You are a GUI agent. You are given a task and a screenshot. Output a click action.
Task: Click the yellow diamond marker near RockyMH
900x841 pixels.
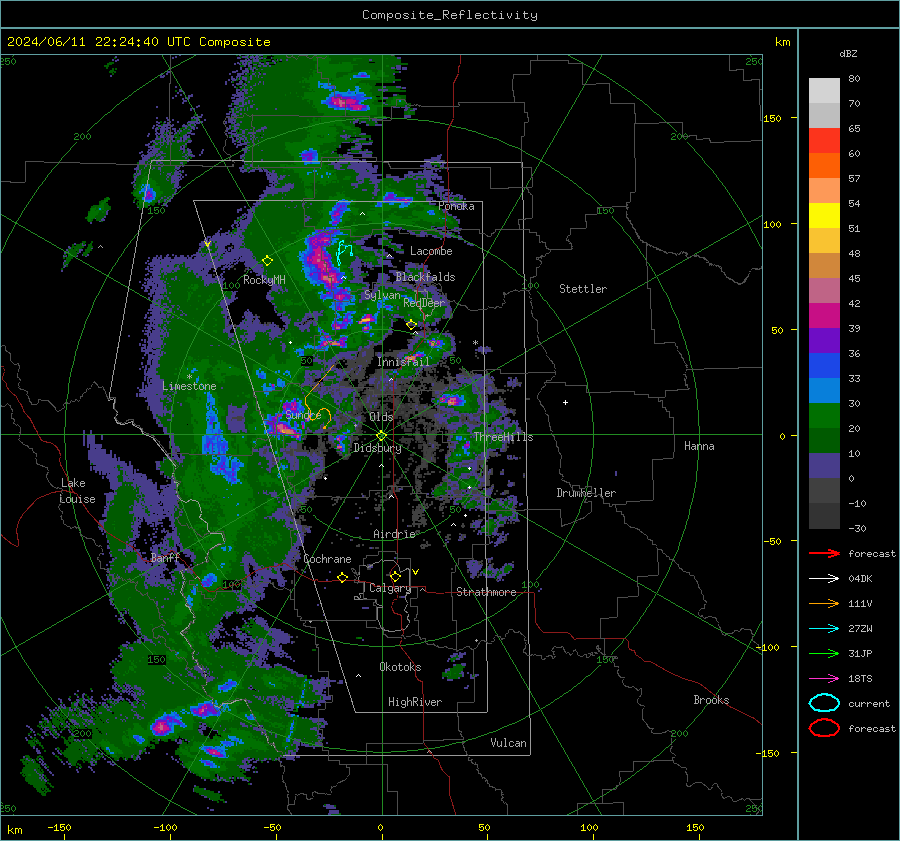[x=267, y=261]
